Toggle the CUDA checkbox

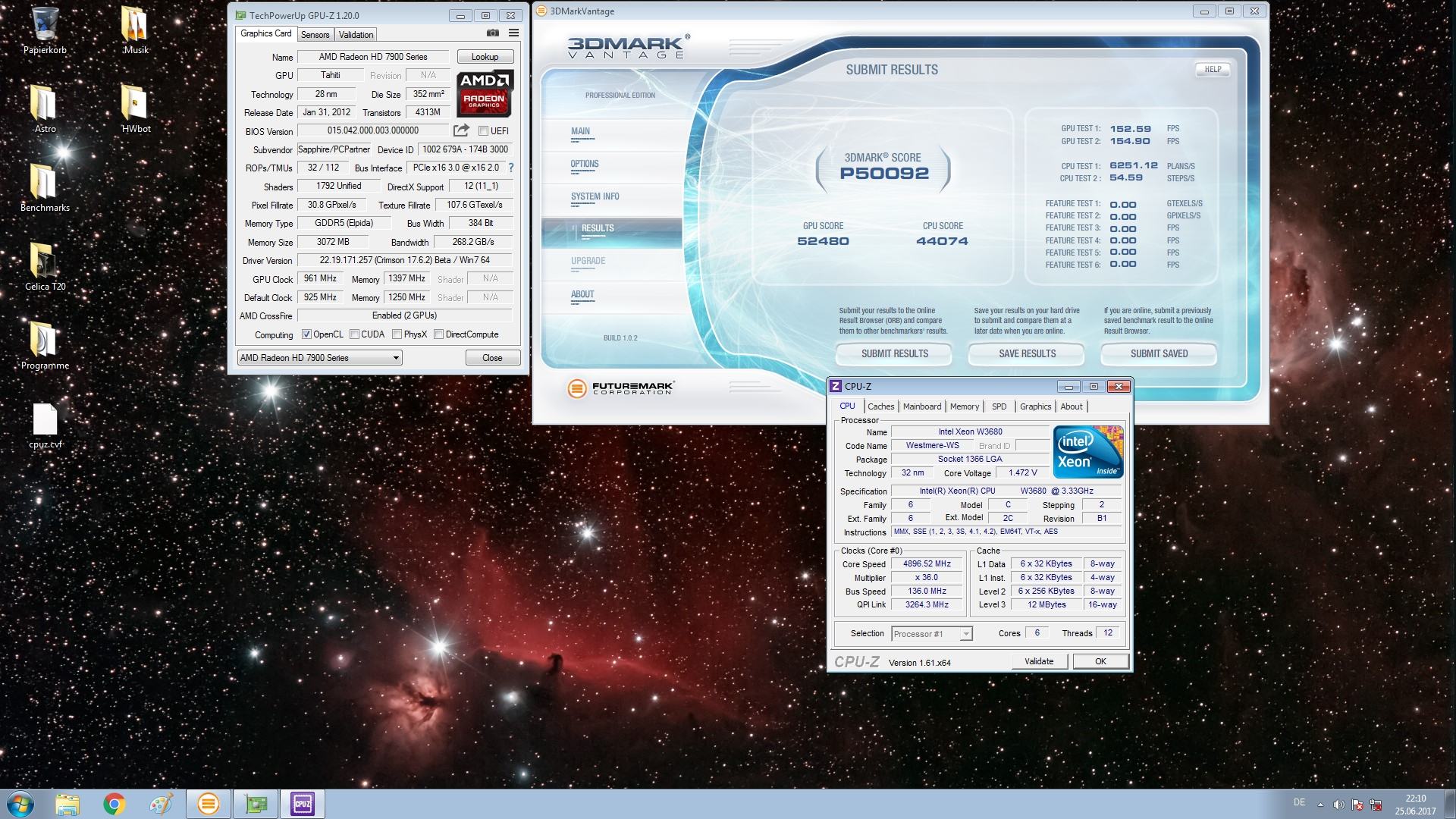coord(354,334)
